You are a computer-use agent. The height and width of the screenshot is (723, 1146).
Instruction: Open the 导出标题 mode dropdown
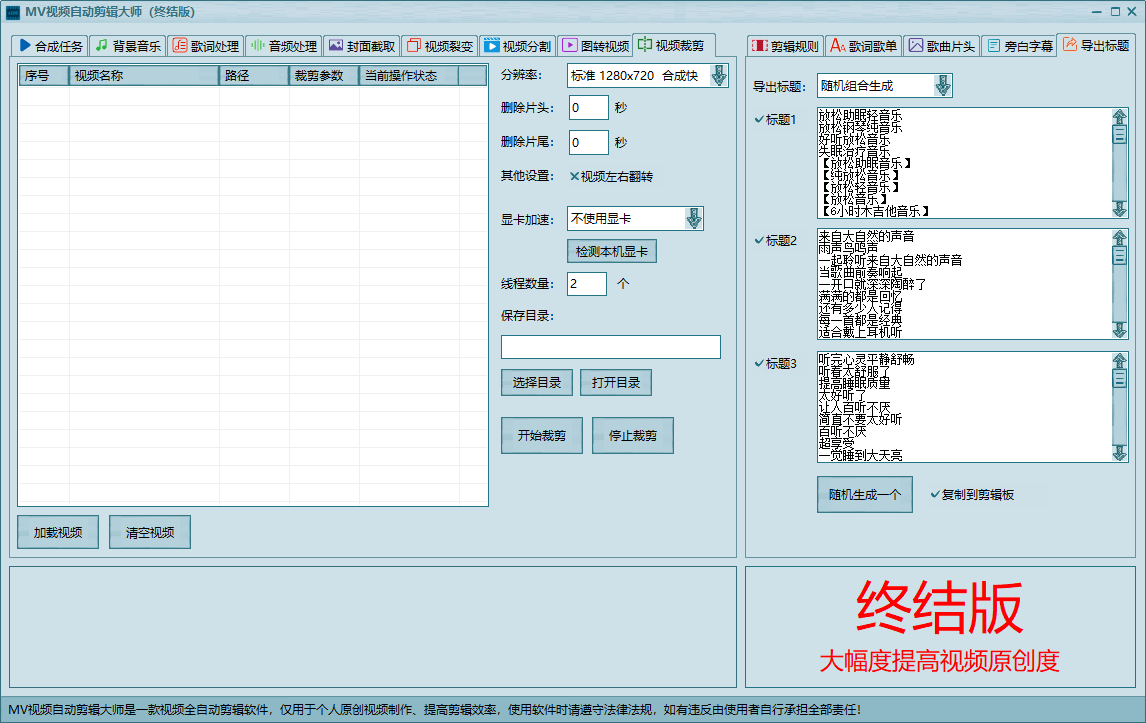pyautogui.click(x=942, y=86)
